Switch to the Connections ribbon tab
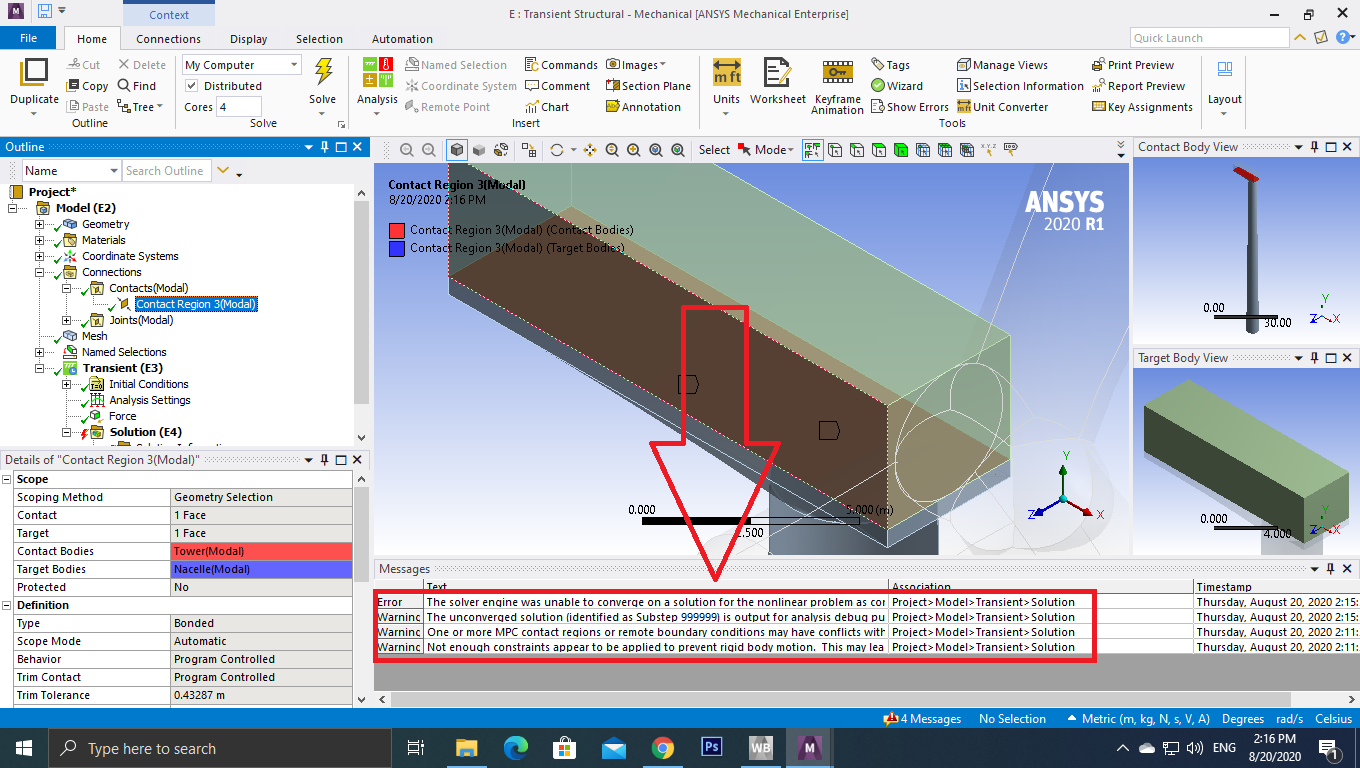 point(168,39)
